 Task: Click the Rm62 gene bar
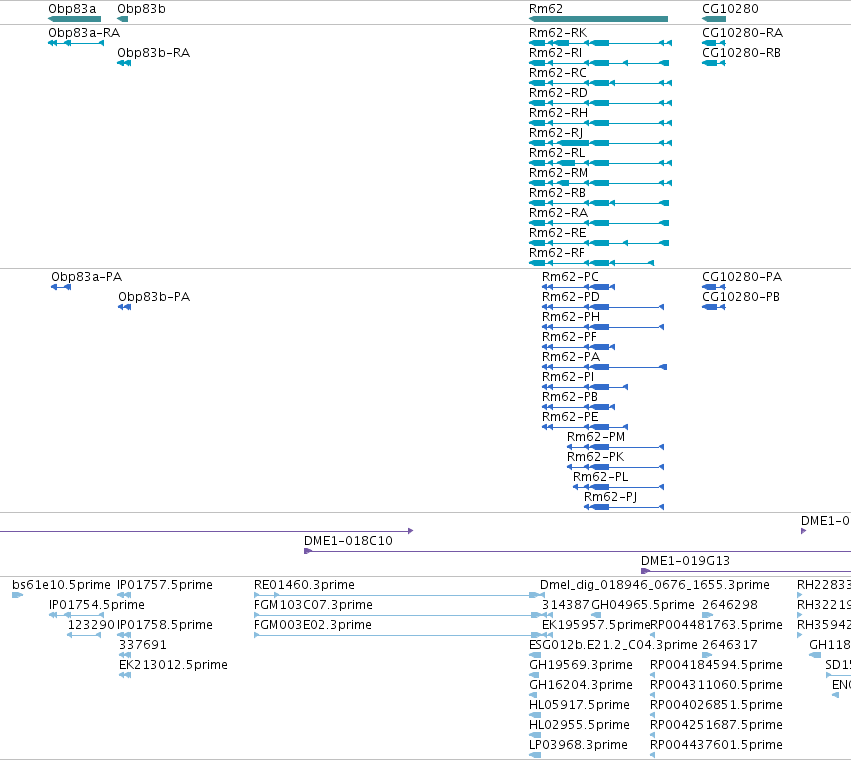599,19
